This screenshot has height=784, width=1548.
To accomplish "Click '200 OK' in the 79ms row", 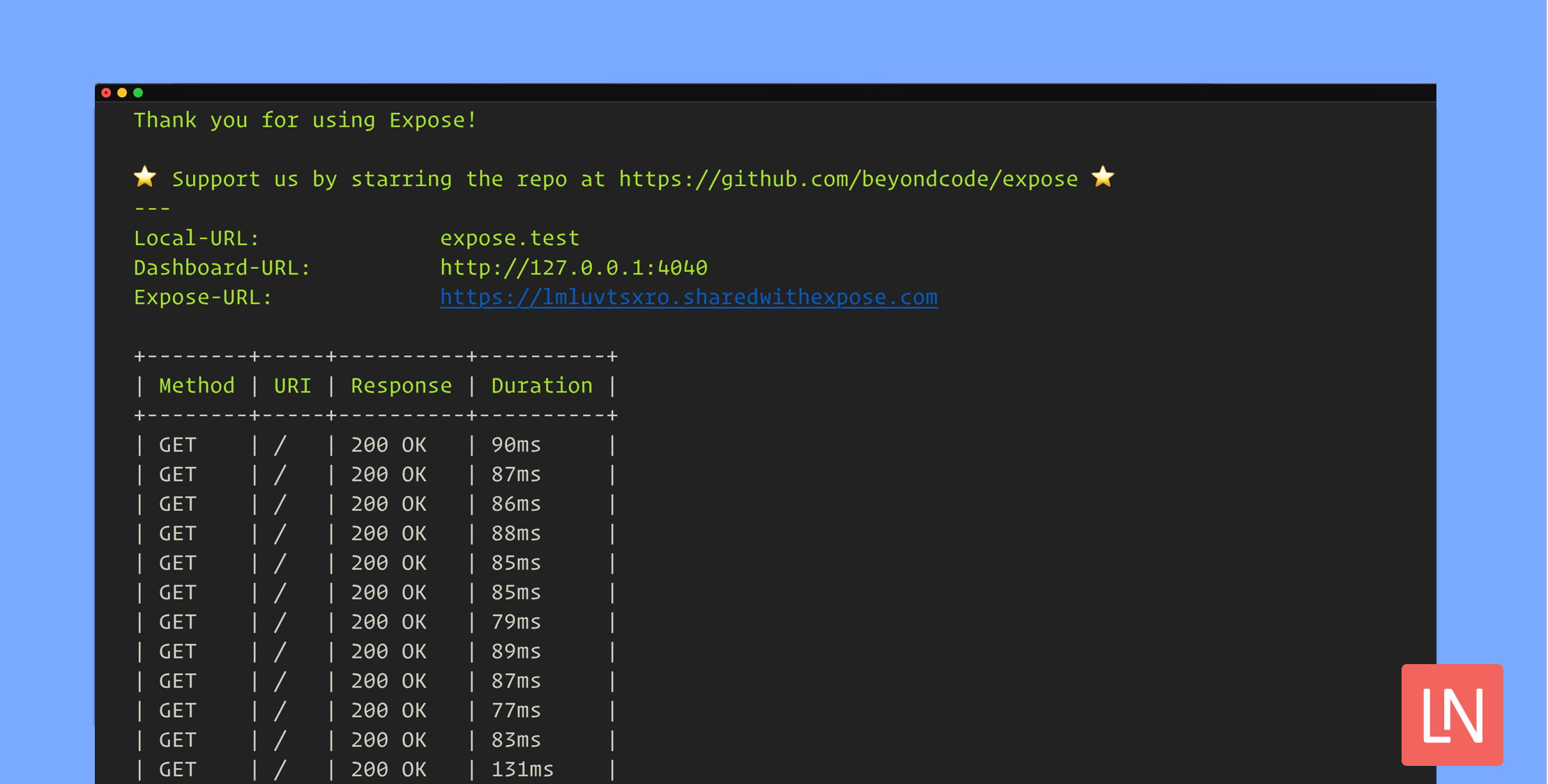I will pos(388,622).
